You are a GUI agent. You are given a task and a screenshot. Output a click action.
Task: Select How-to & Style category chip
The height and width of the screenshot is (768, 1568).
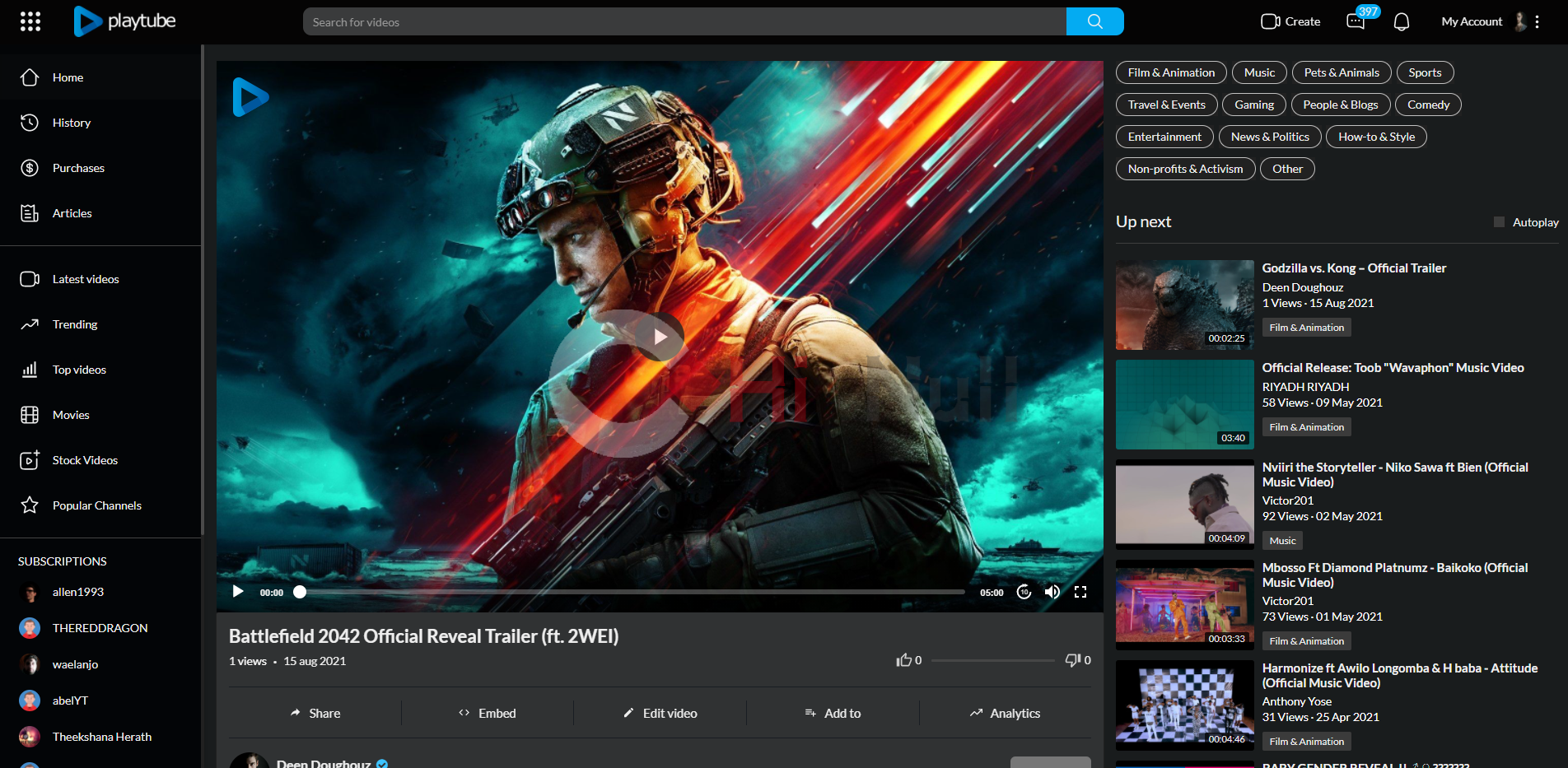click(1376, 137)
